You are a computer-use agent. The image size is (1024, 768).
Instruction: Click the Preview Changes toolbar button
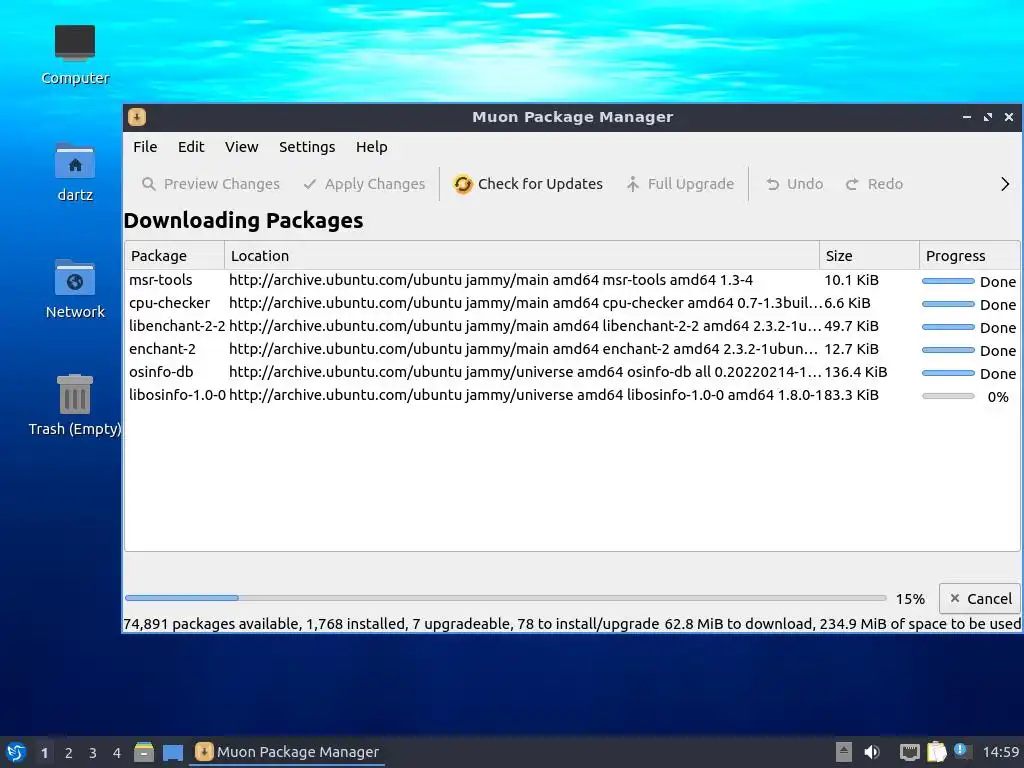pos(211,184)
